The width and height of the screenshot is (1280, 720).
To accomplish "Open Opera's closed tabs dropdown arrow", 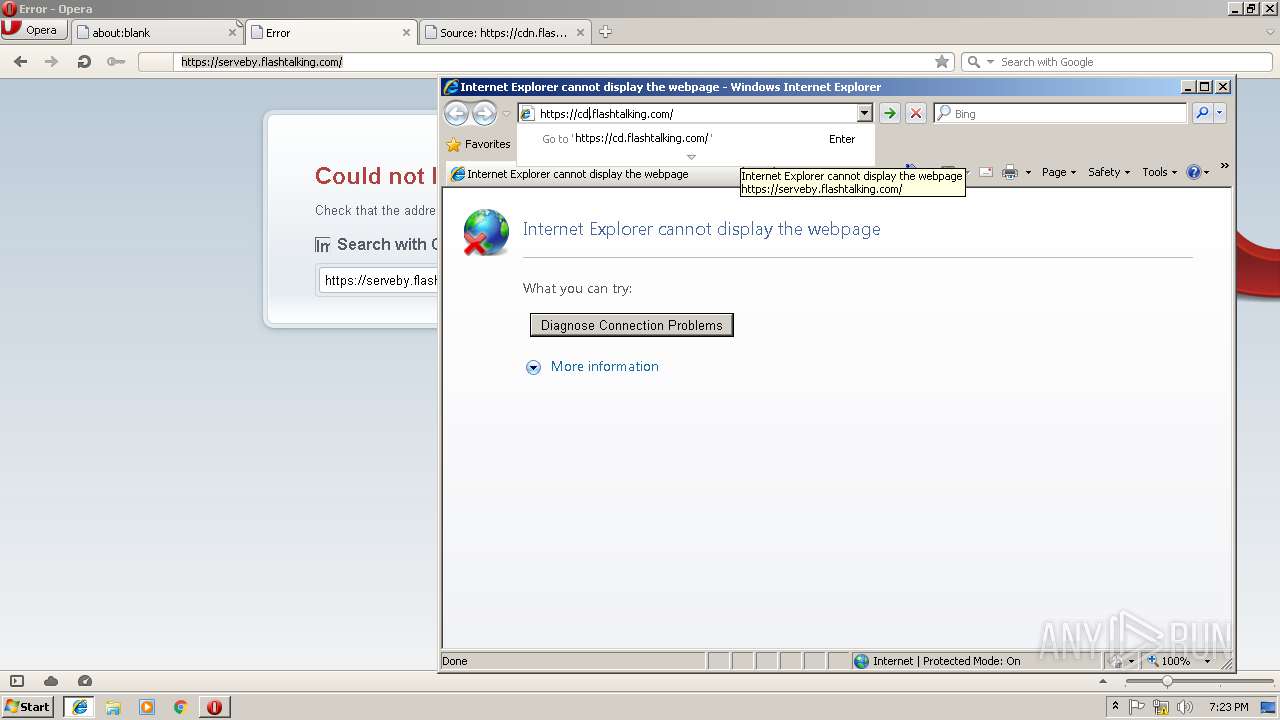I will pyautogui.click(x=1269, y=32).
